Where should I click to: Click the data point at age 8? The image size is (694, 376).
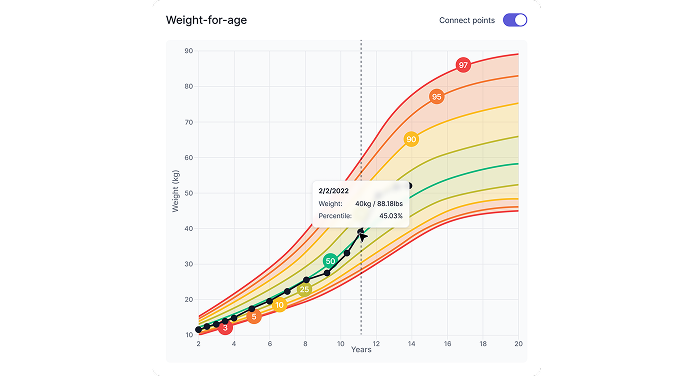306,280
